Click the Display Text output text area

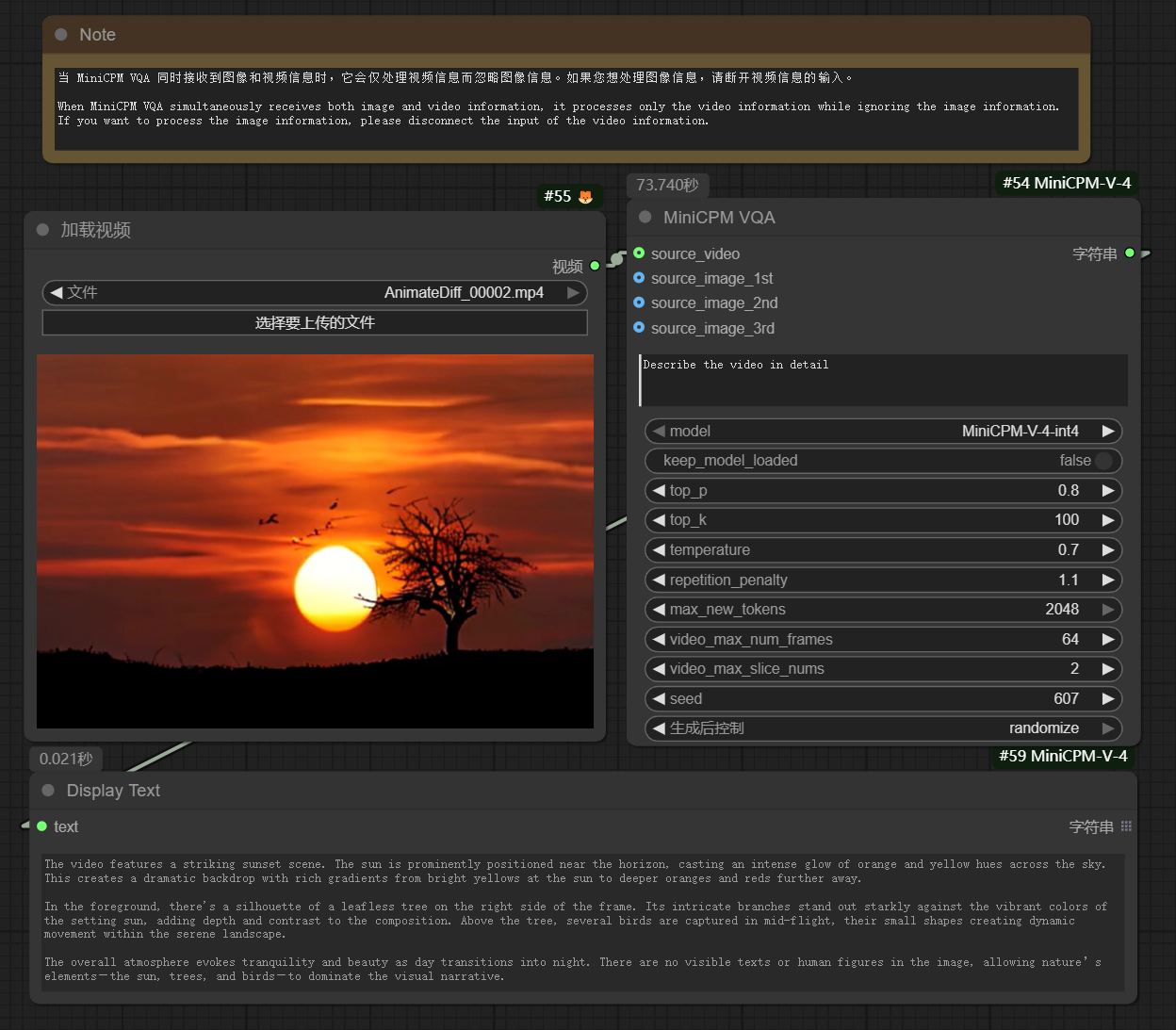pyautogui.click(x=583, y=923)
